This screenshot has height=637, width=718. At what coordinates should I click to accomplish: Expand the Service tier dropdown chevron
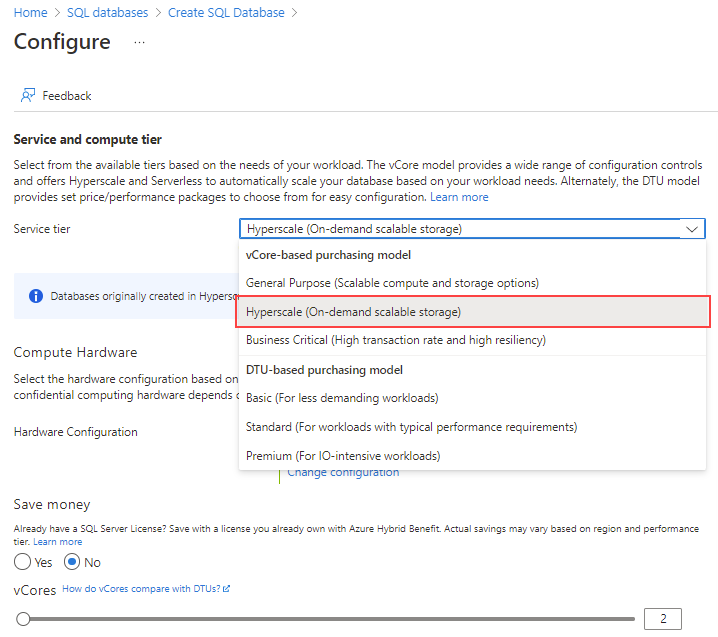[x=691, y=229]
